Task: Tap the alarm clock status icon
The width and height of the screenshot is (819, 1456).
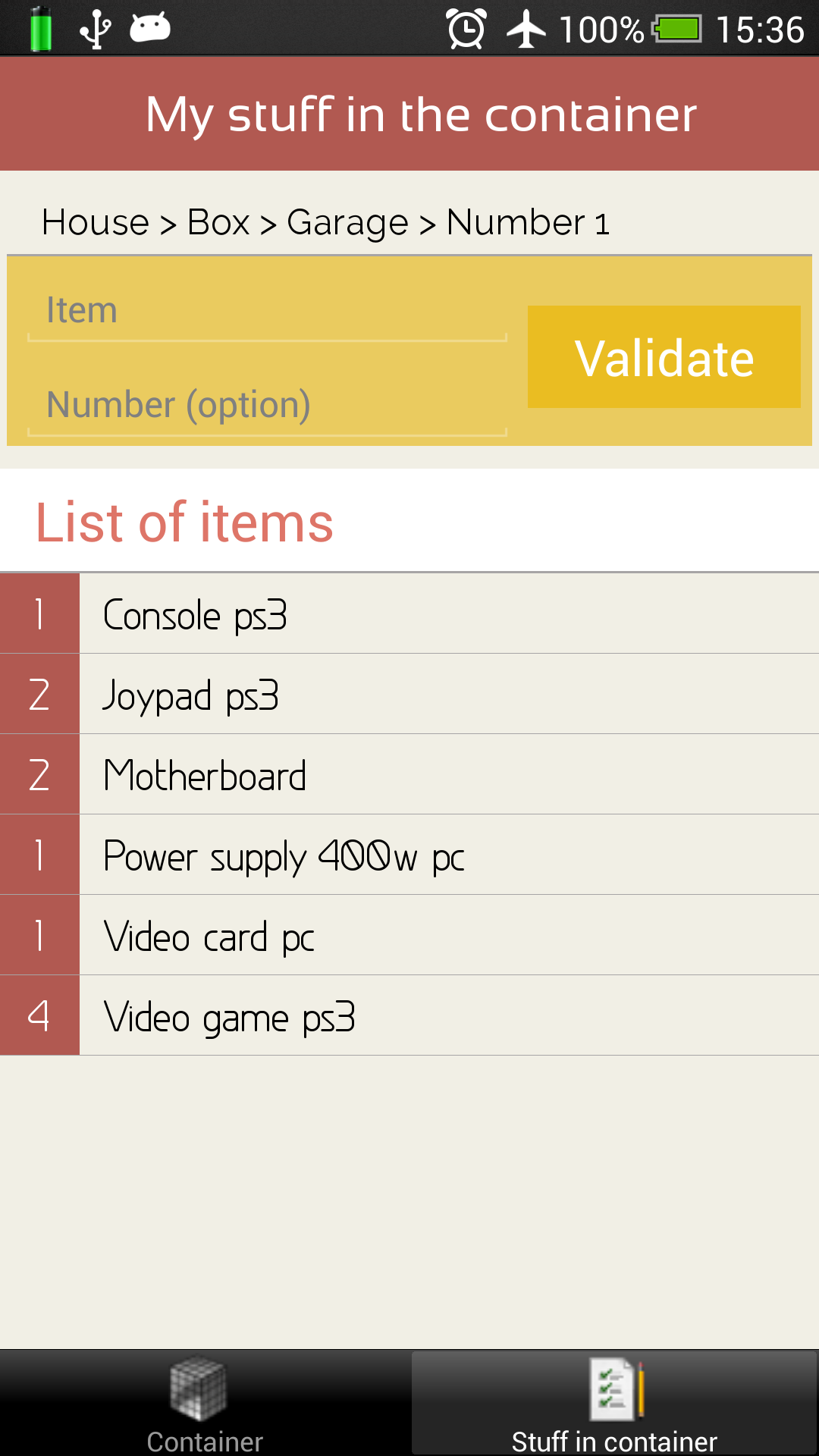Action: coord(466,30)
